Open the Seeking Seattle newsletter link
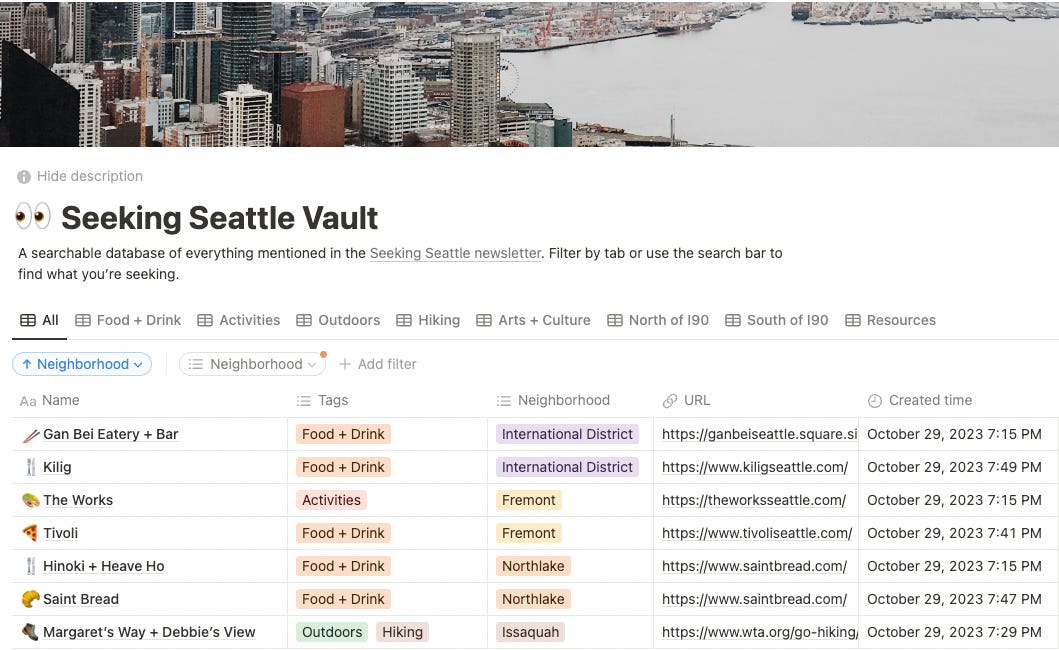The width and height of the screenshot is (1059, 650). pos(455,253)
